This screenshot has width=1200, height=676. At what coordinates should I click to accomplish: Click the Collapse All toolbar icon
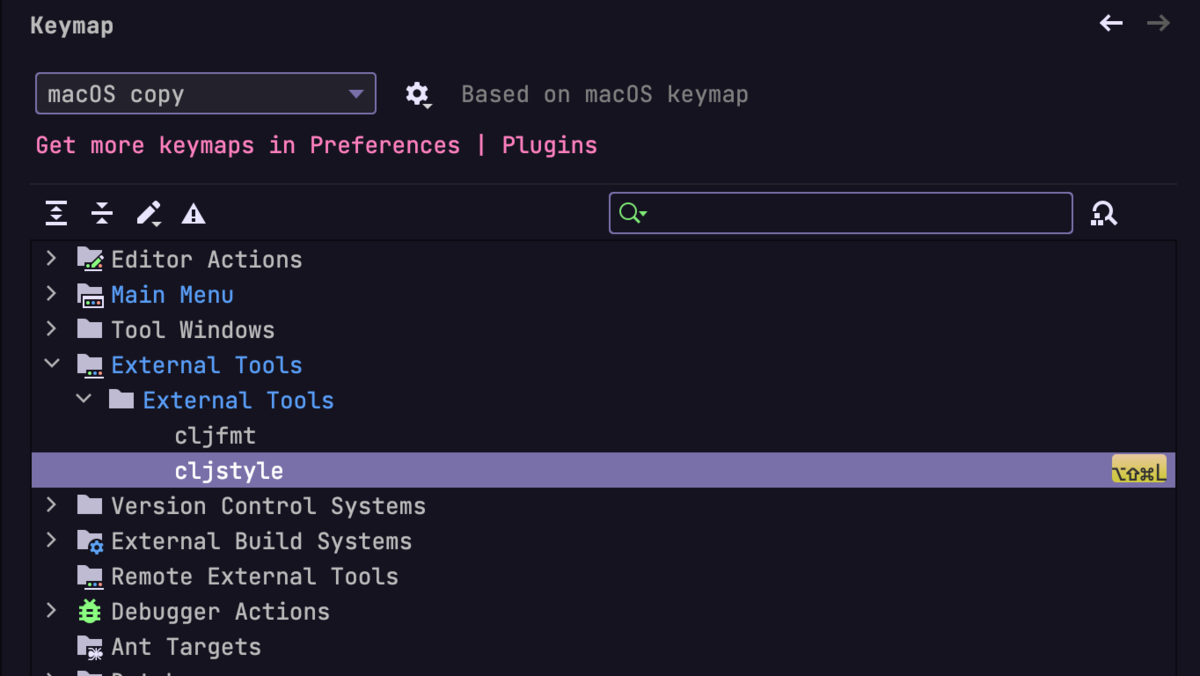coord(102,213)
